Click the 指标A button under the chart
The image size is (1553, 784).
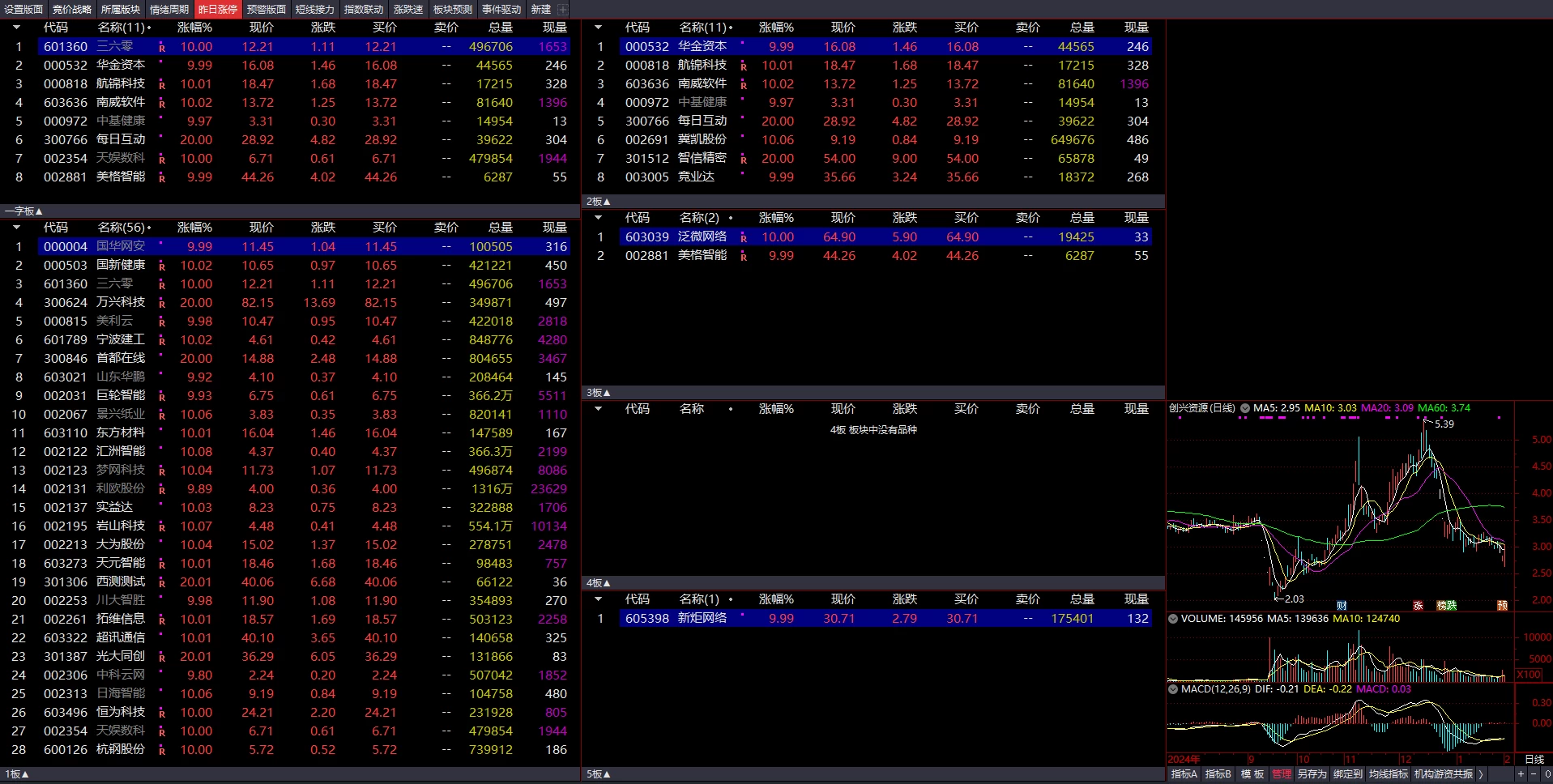[1184, 773]
